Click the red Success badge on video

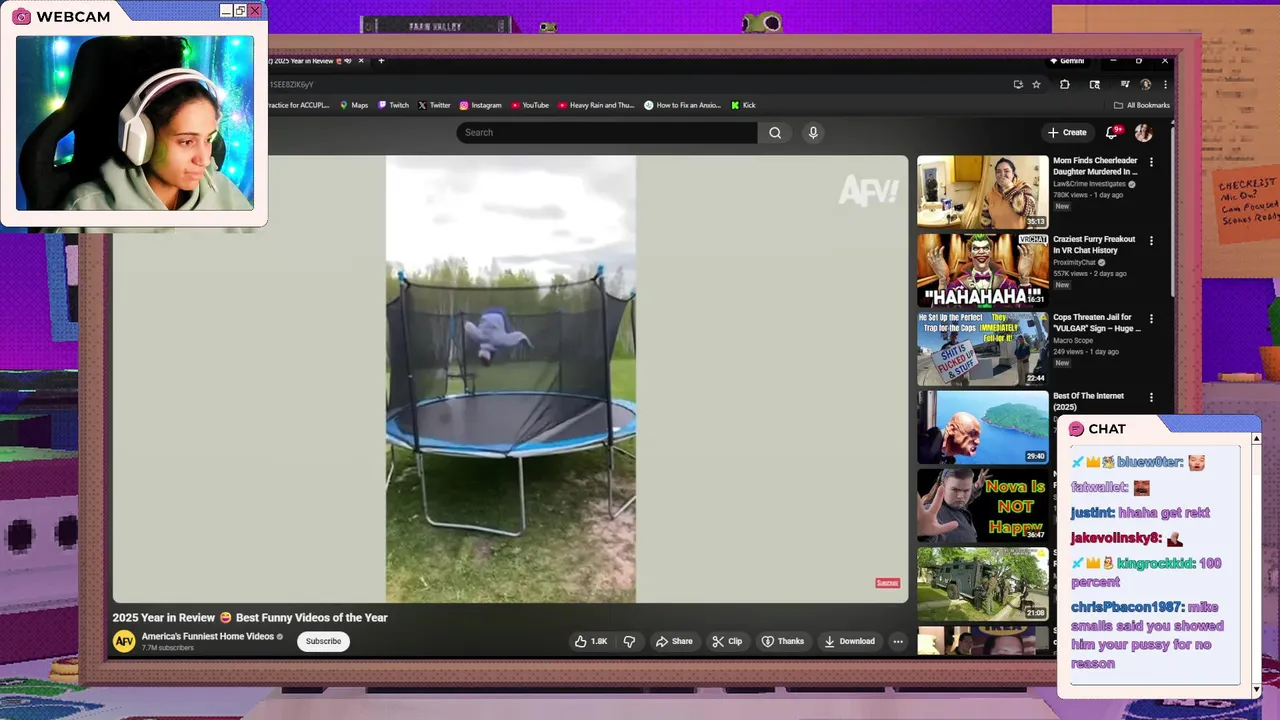tap(887, 583)
